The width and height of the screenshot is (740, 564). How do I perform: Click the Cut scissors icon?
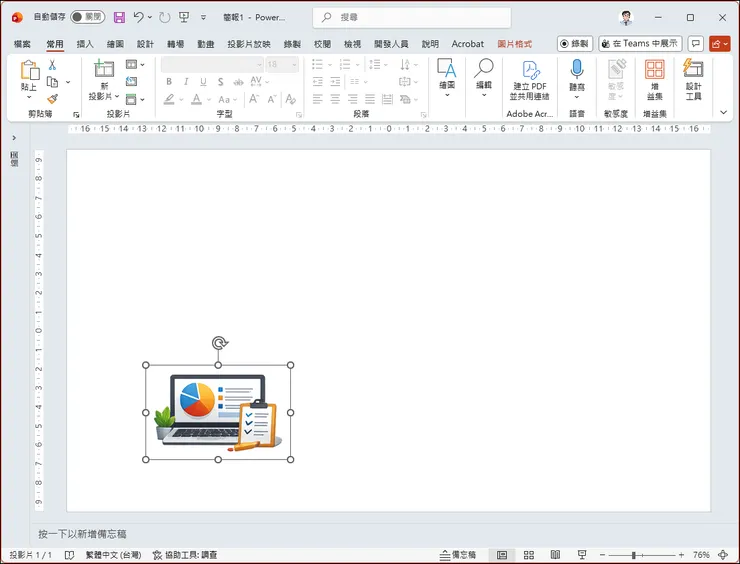[x=52, y=65]
